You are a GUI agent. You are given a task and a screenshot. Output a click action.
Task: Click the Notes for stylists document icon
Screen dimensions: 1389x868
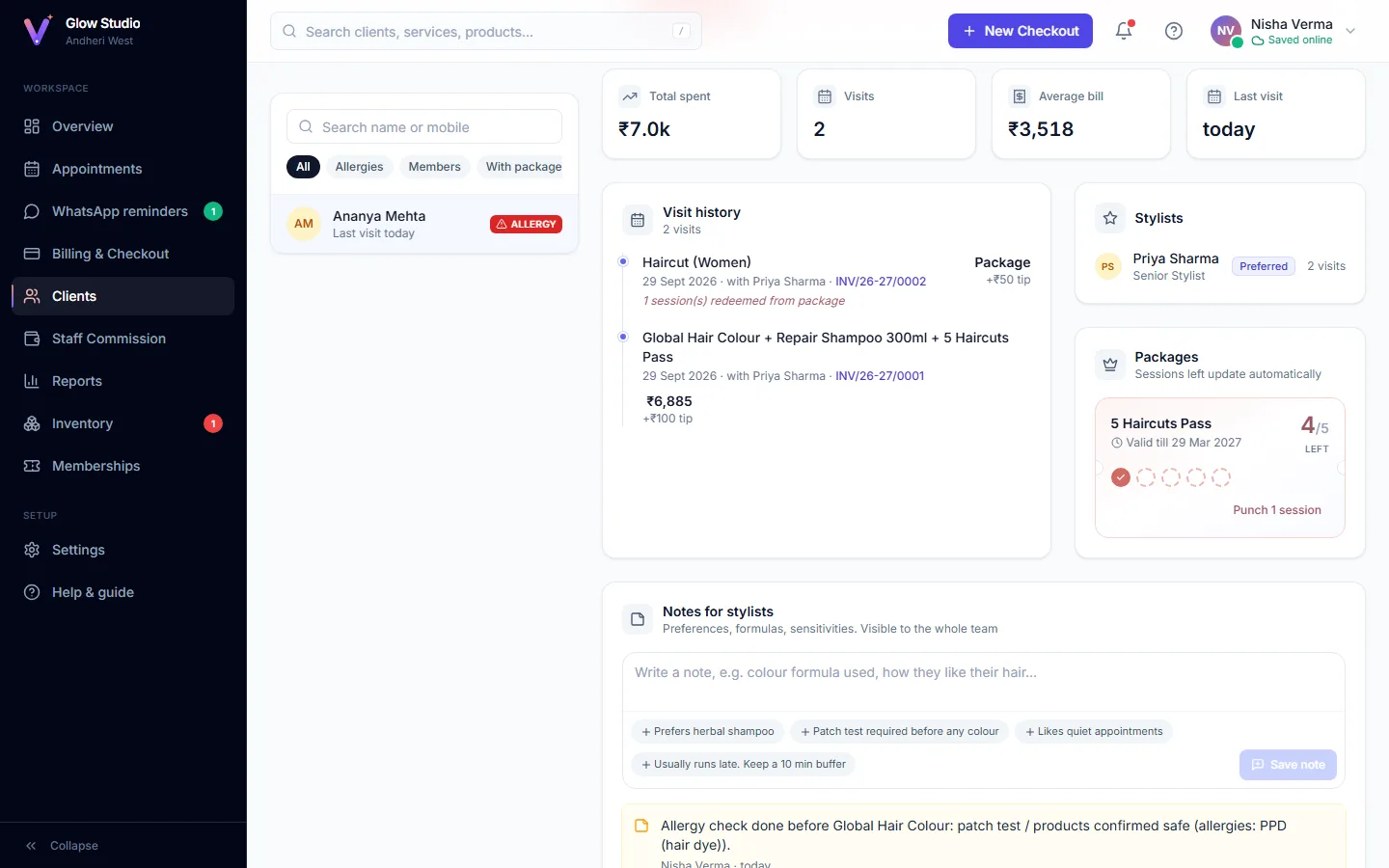pos(638,619)
